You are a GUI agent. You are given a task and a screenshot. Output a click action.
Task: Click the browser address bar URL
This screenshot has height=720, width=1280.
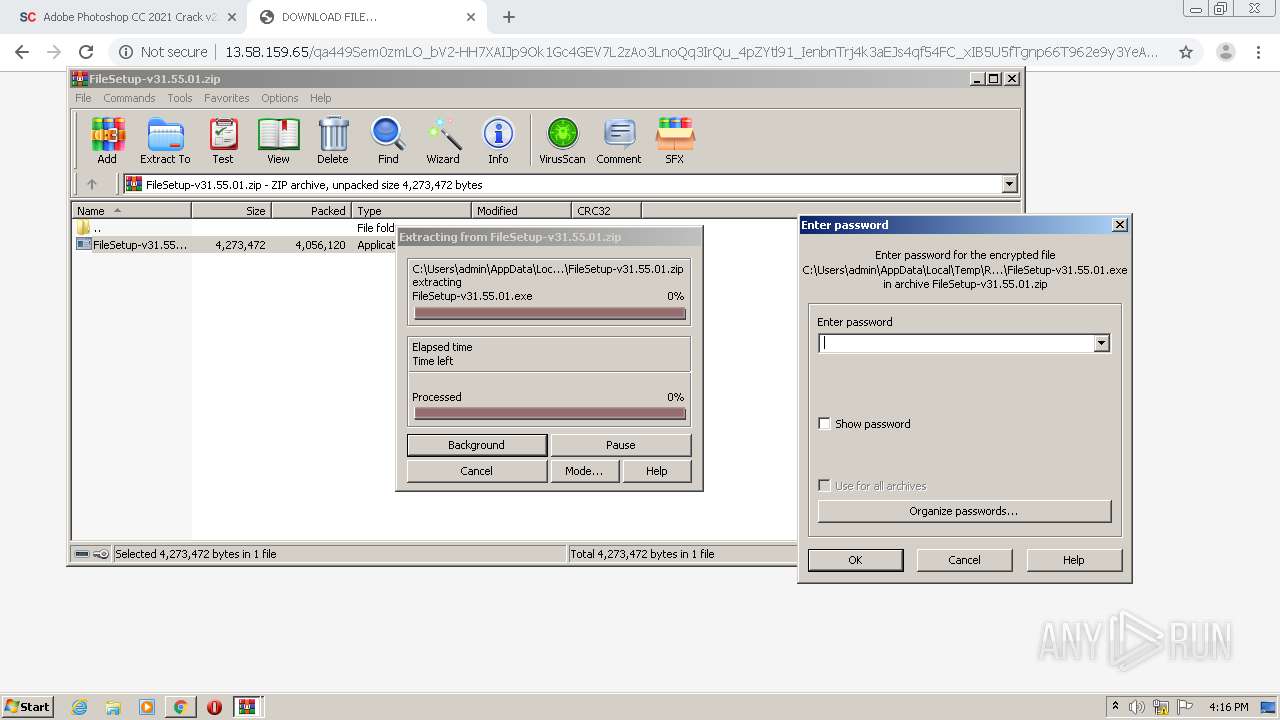(691, 52)
